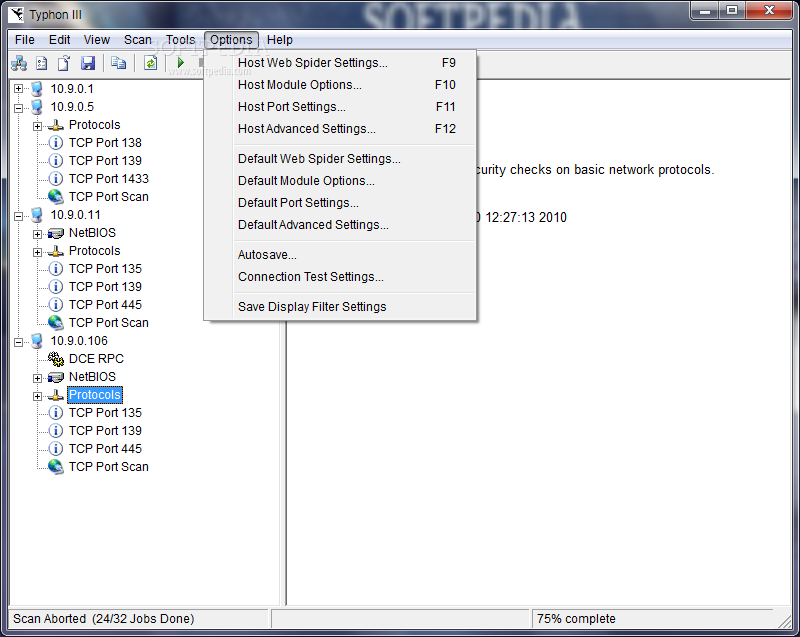Click info icon of TCP Port 445 under 10.9.0.106

[x=56, y=449]
